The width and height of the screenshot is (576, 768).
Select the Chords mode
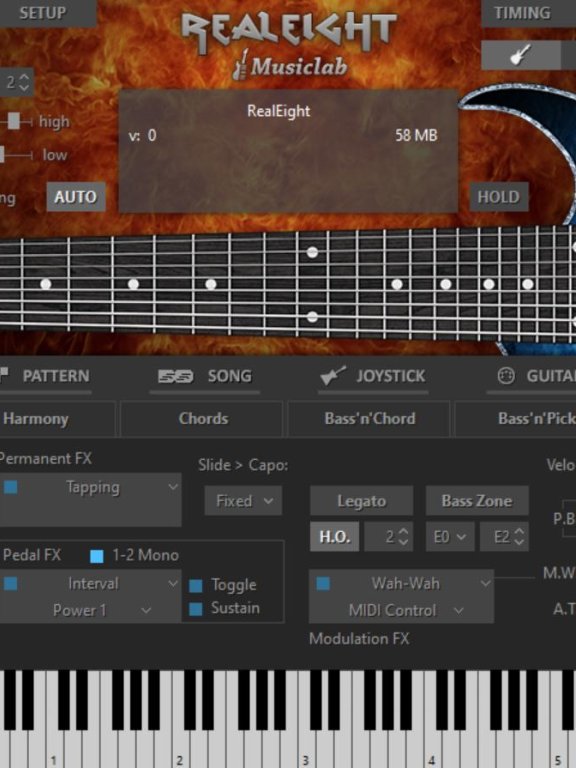click(202, 419)
